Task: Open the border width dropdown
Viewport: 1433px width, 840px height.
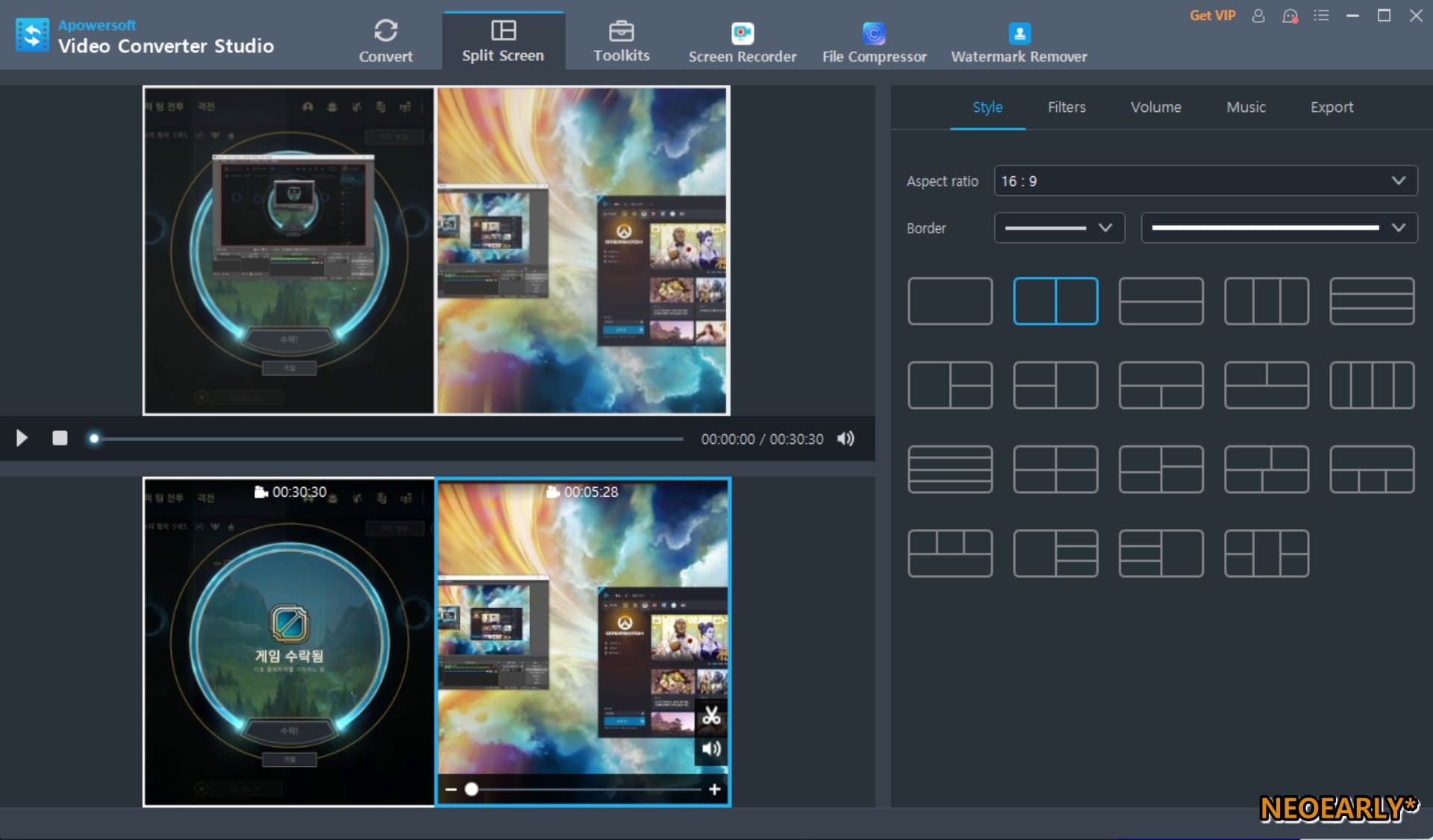Action: (1058, 228)
